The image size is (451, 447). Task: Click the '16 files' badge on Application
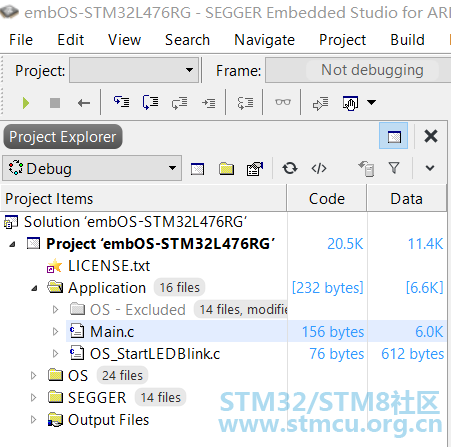(x=179, y=288)
